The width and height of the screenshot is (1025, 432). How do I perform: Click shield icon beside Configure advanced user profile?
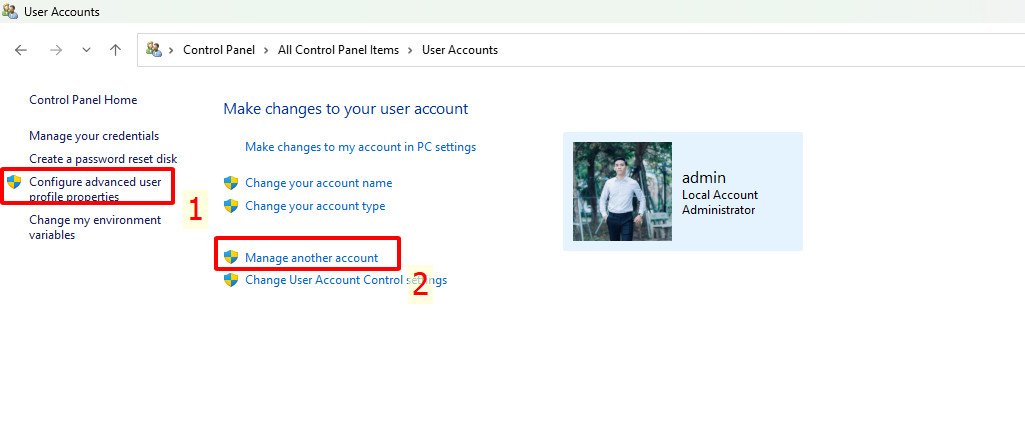pyautogui.click(x=14, y=182)
